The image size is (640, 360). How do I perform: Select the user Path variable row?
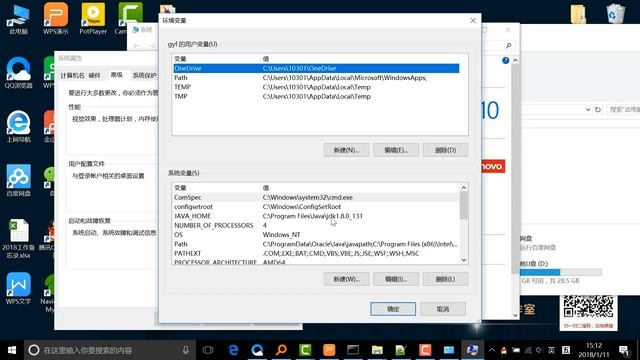[x=316, y=78]
